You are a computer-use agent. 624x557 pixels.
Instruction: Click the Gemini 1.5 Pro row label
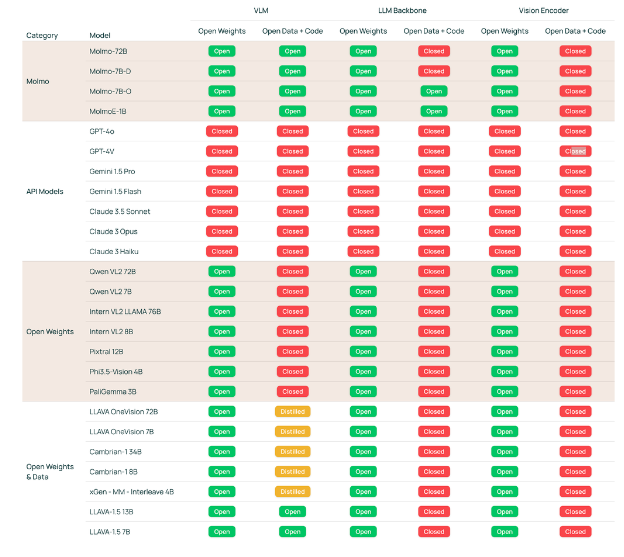click(x=112, y=171)
